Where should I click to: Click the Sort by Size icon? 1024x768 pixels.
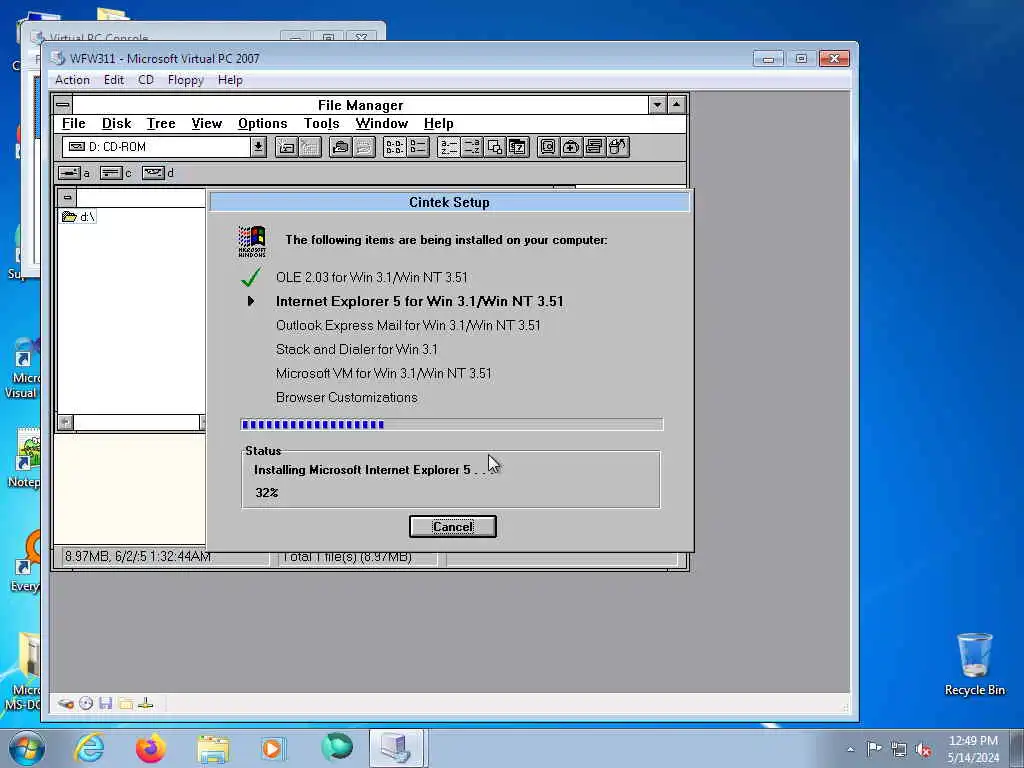click(x=494, y=147)
